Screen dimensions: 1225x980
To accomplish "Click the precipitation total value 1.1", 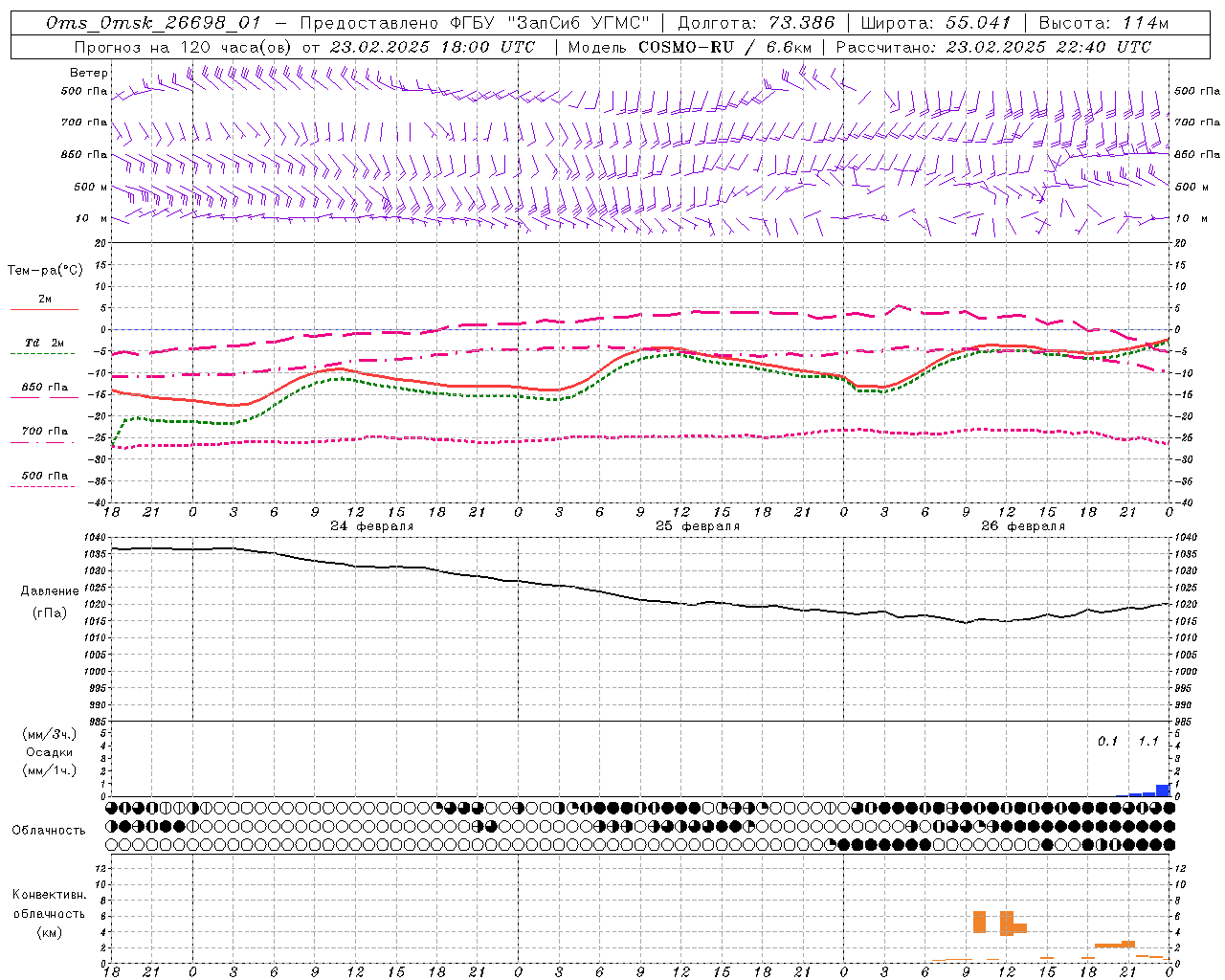I will tap(1148, 742).
